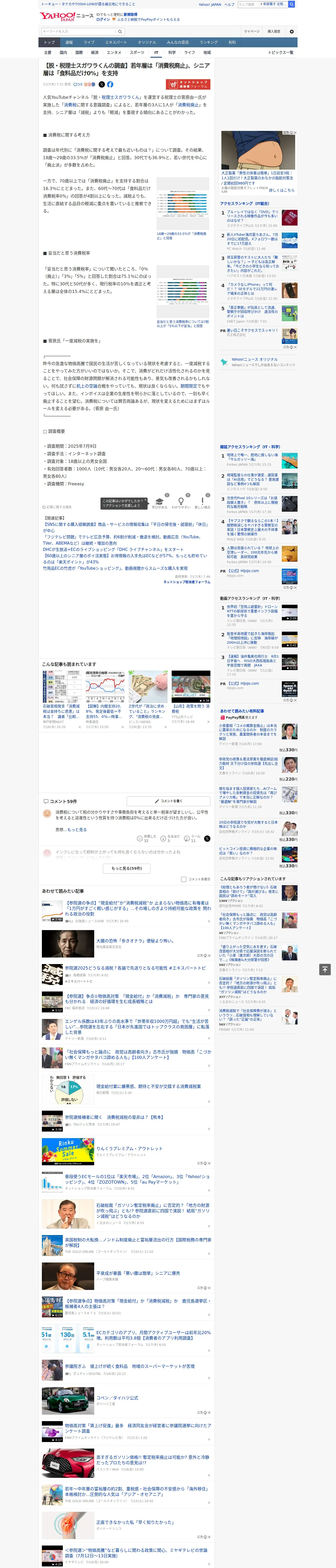The height and width of the screenshot is (1568, 336).
Task: Select the トップ navigation tab
Action: [x=49, y=43]
